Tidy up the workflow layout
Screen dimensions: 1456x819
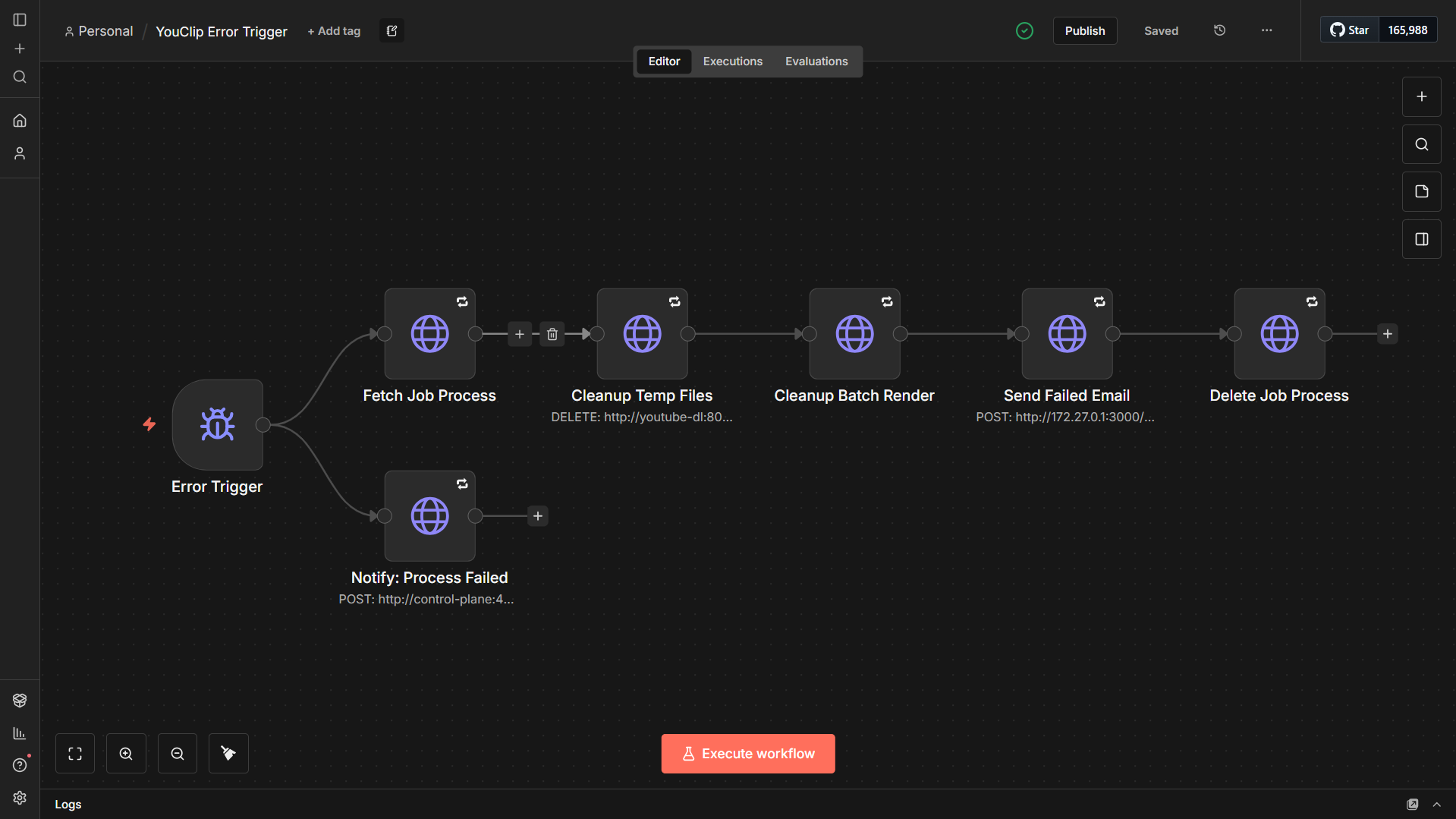[x=228, y=753]
